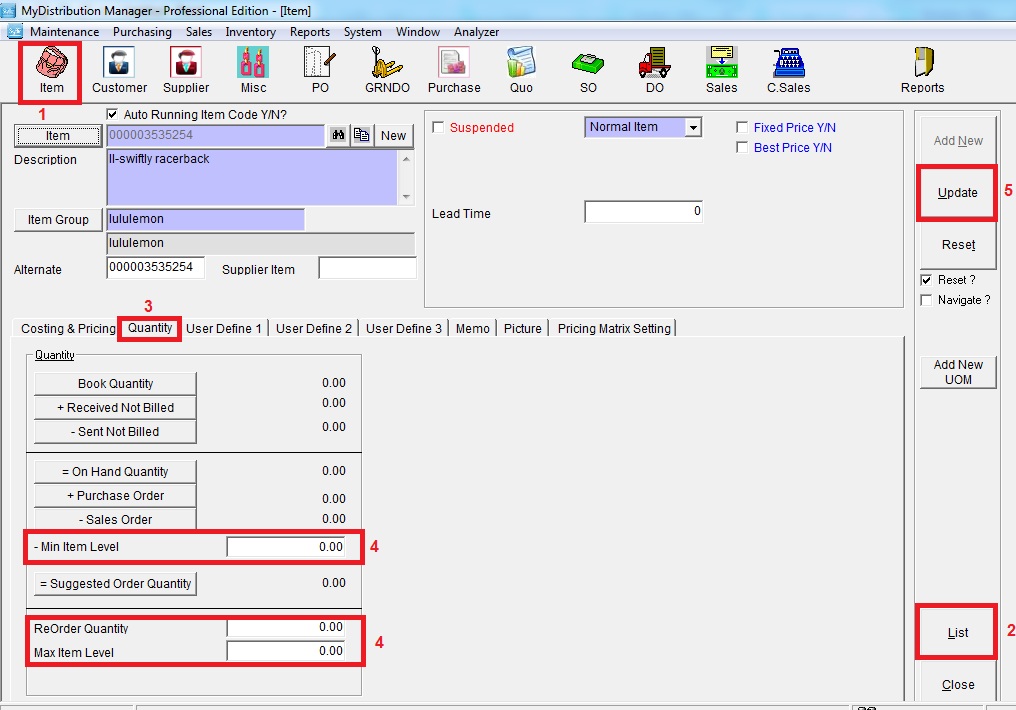The height and width of the screenshot is (710, 1016).
Task: Click the binoculars search icon
Action: [x=338, y=136]
